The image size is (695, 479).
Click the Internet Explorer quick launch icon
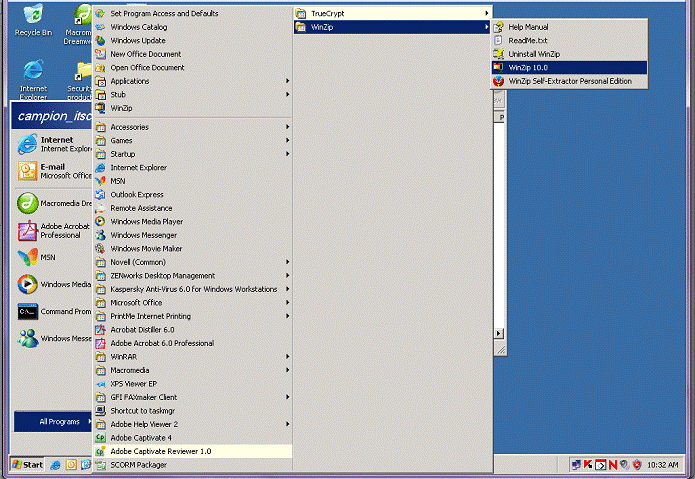pos(55,465)
